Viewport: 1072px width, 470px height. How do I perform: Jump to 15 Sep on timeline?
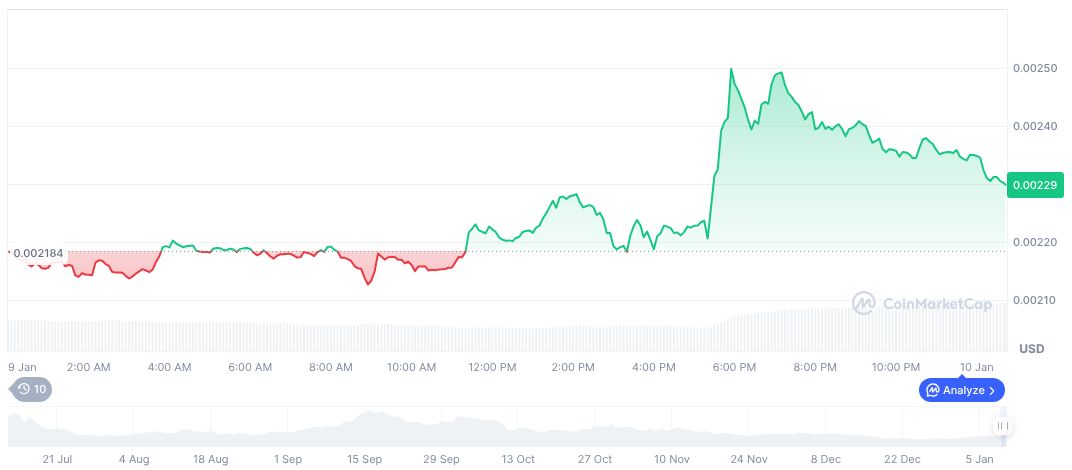[x=365, y=459]
